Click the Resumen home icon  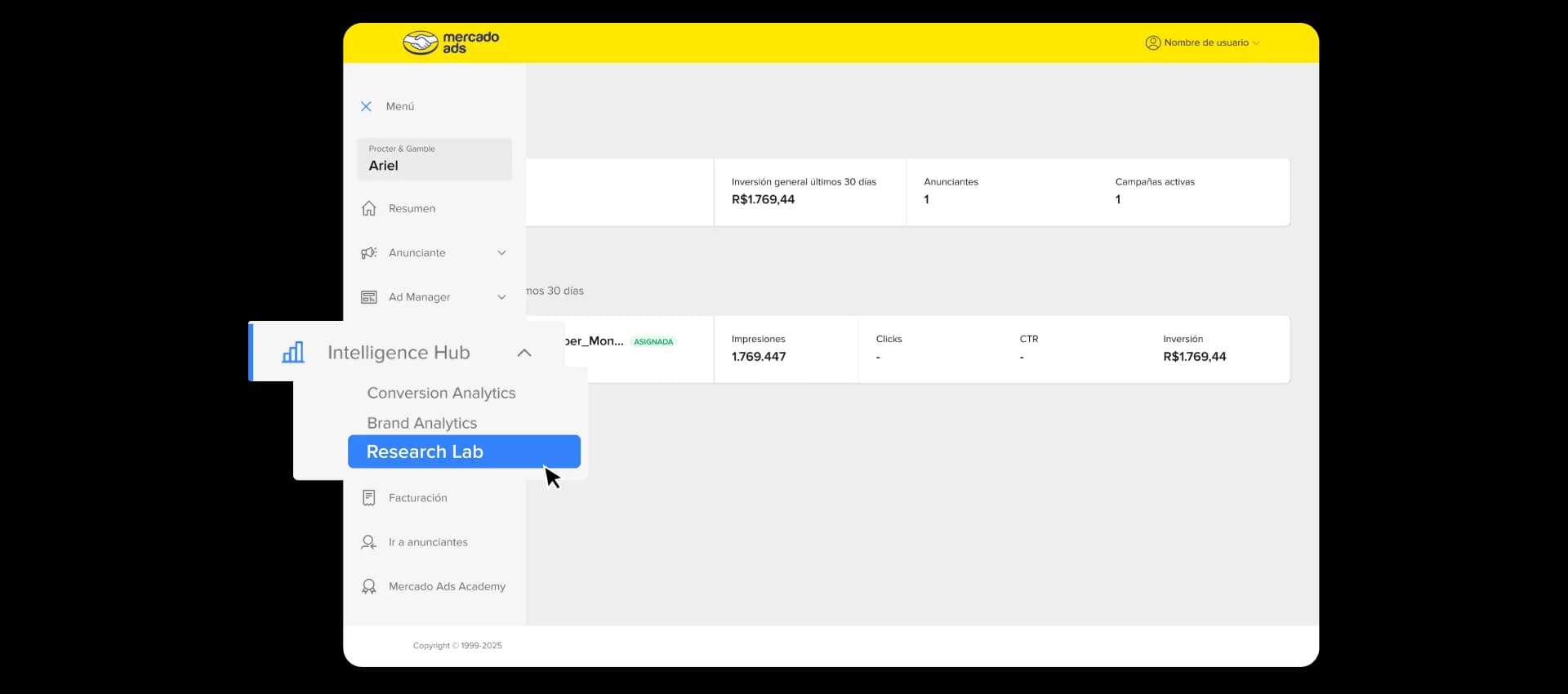click(x=369, y=208)
